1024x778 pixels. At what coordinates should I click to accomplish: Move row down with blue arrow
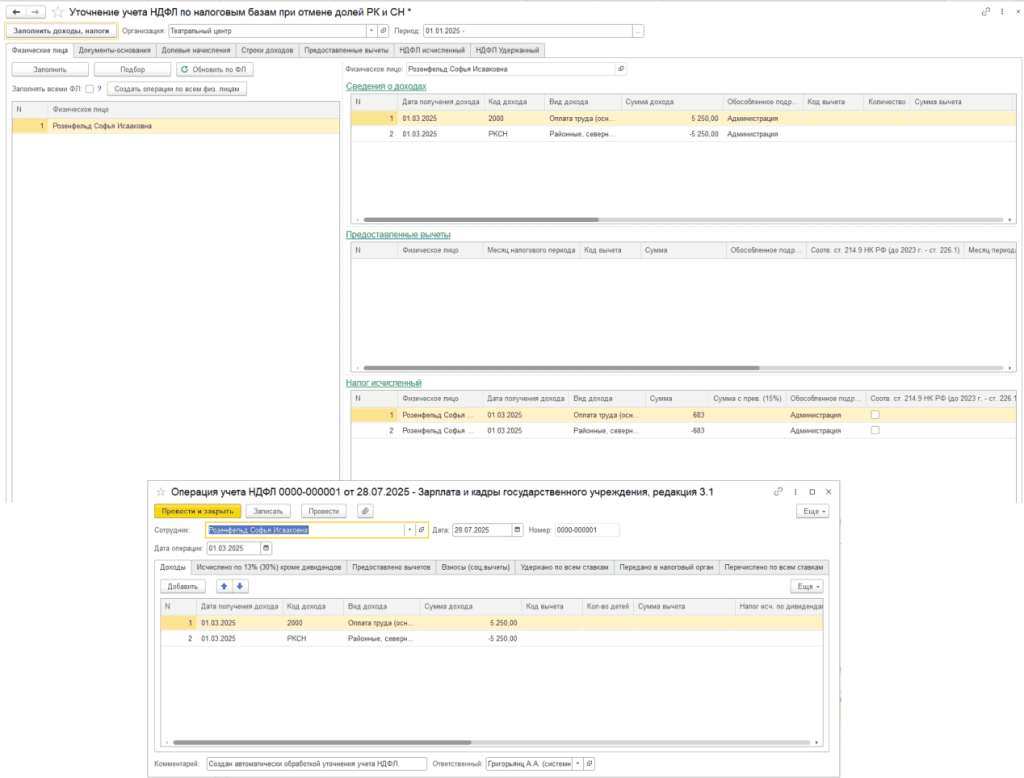coord(240,586)
